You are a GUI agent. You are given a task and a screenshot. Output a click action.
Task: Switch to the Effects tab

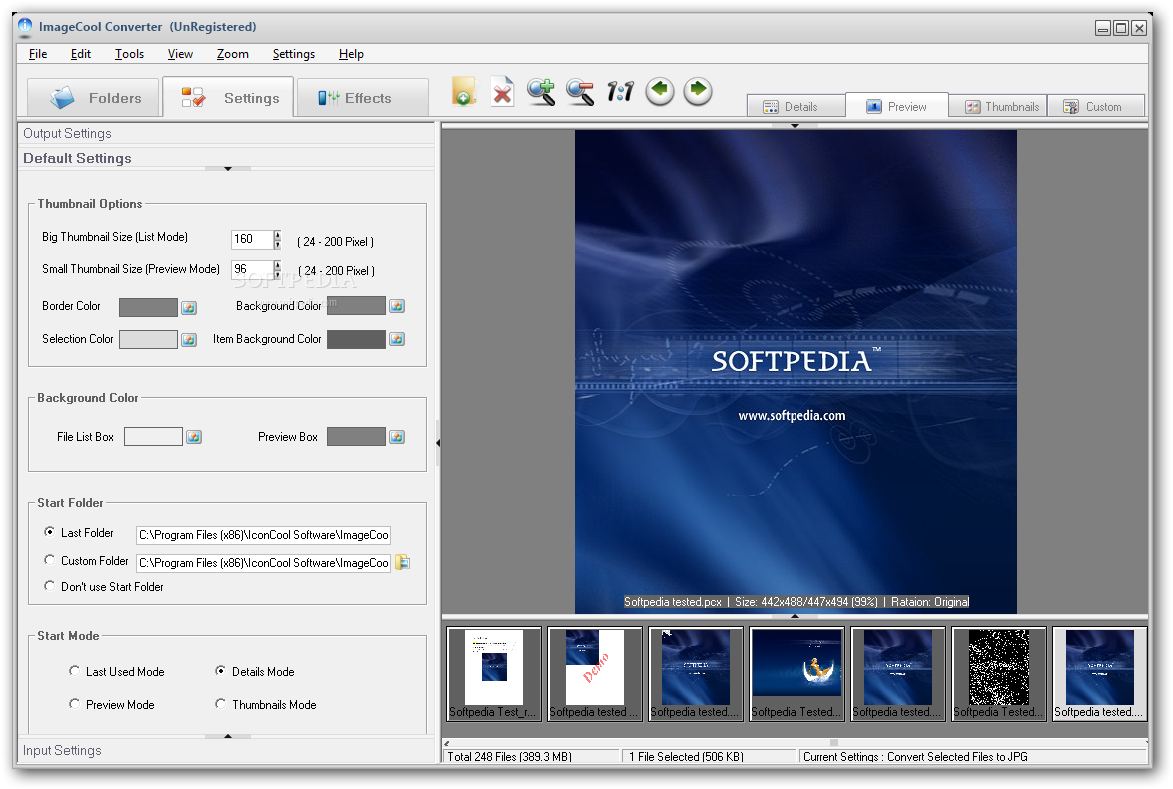(x=363, y=98)
